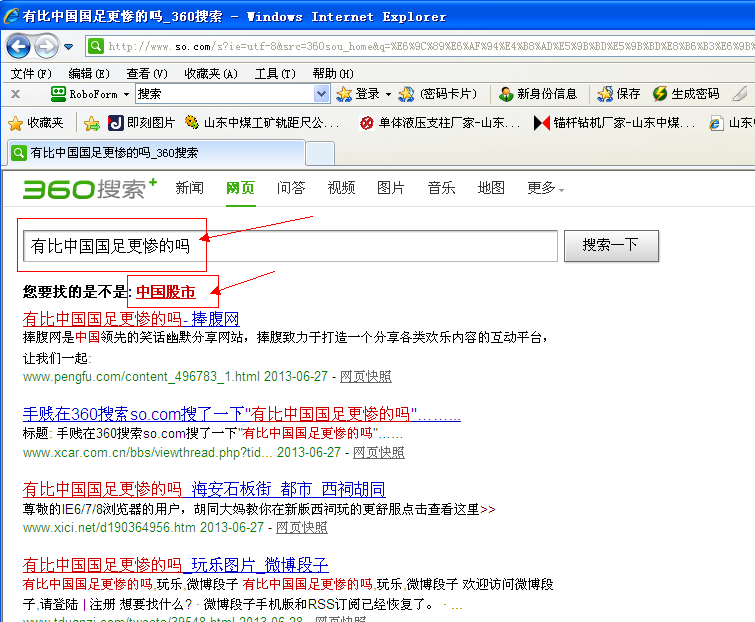Switch to the 地图 search category
The image size is (755, 622).
[x=491, y=188]
